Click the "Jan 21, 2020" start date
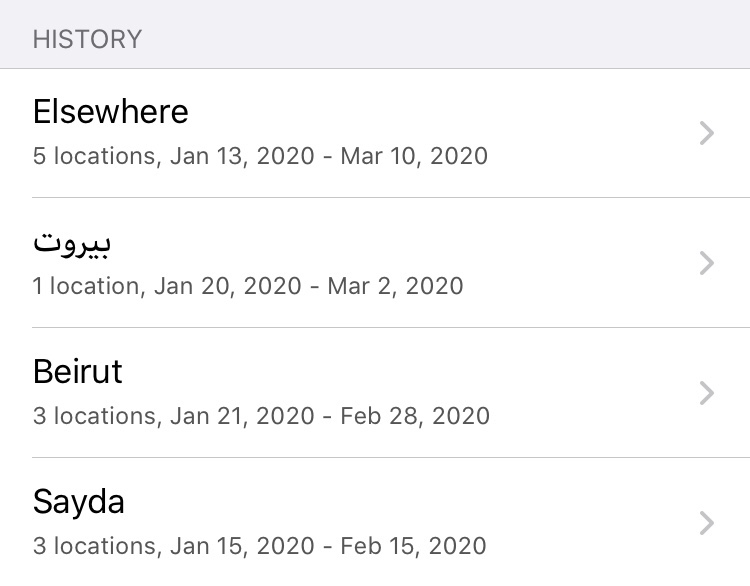Screen dimensions: 750x586 tap(242, 416)
